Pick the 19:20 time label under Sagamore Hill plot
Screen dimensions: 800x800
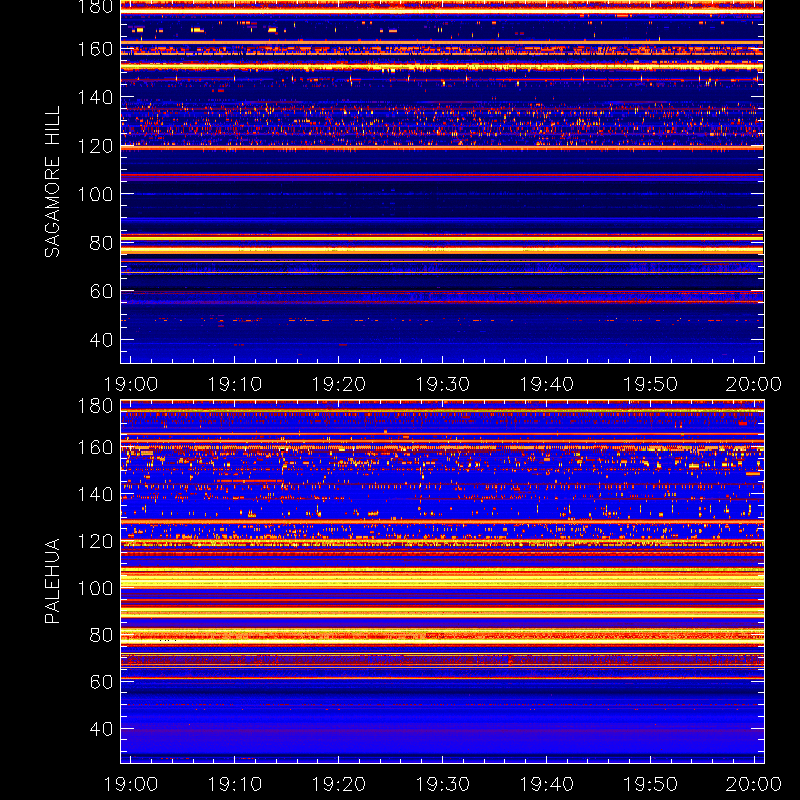click(x=339, y=384)
